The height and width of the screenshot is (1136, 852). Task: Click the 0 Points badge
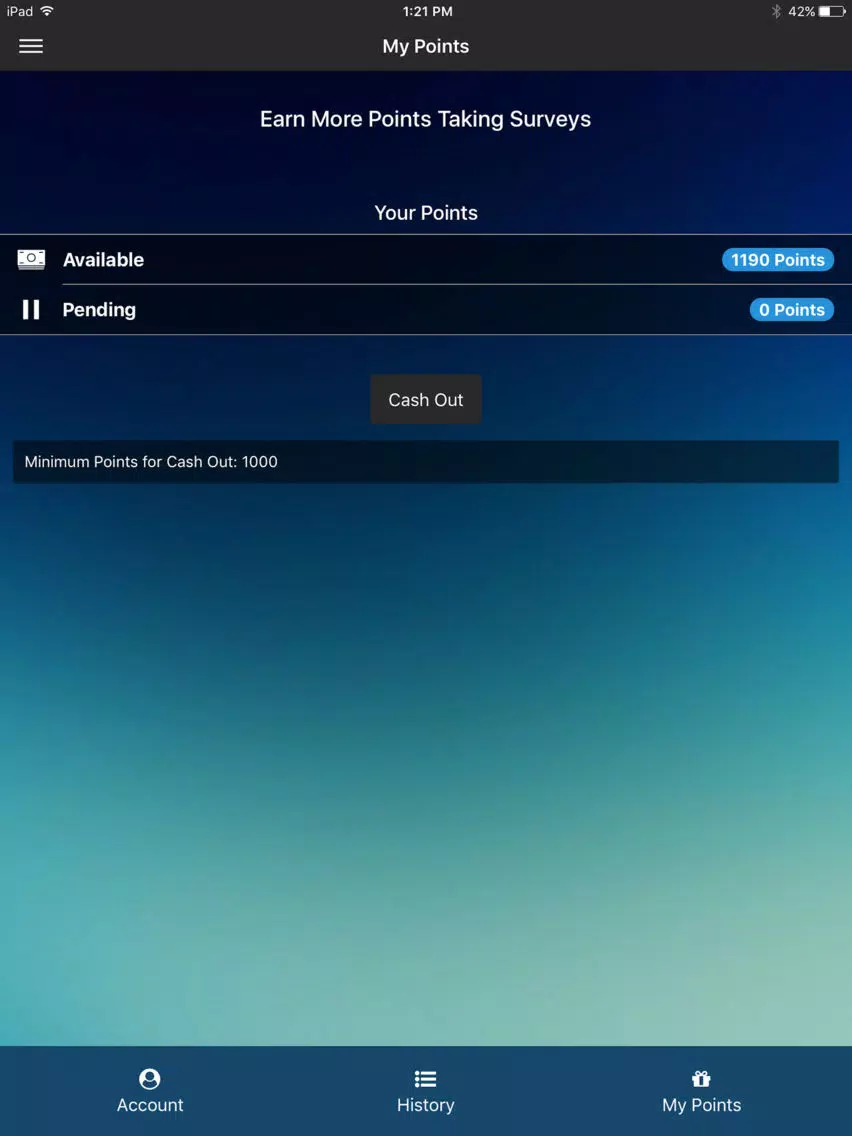(x=791, y=309)
